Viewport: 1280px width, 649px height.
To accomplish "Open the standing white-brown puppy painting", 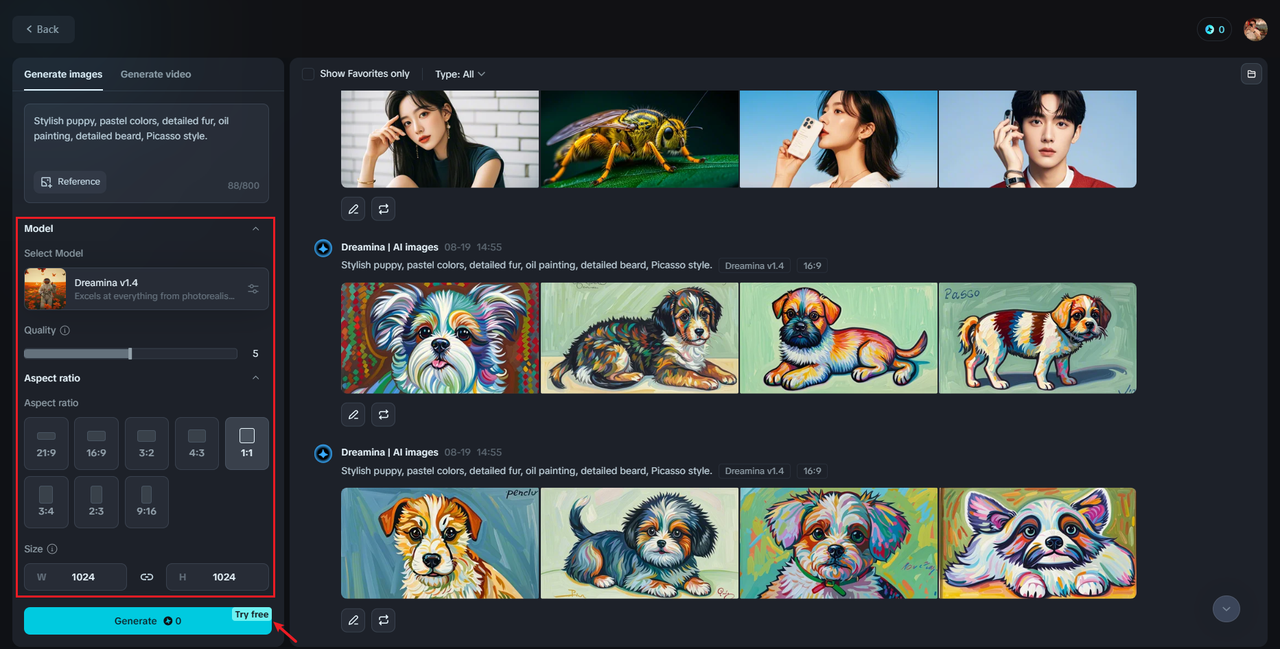I will click(x=1037, y=338).
